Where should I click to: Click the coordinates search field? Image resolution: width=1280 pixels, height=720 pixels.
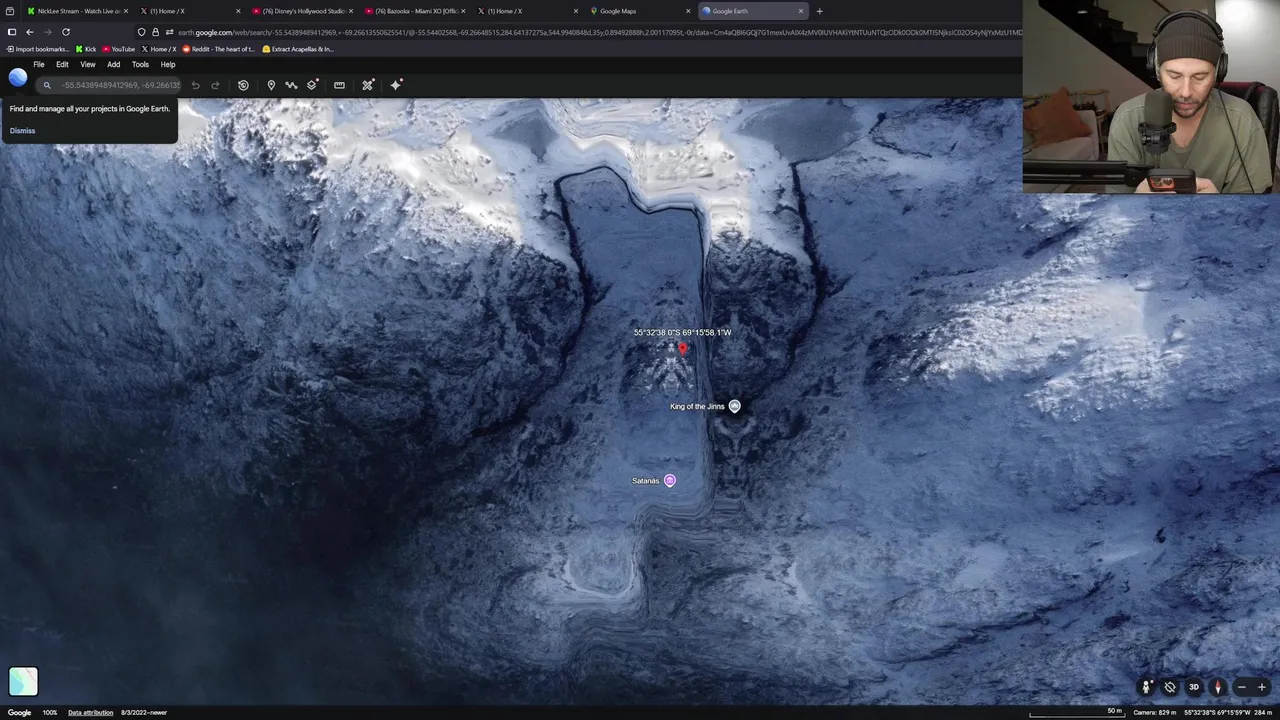pos(120,85)
